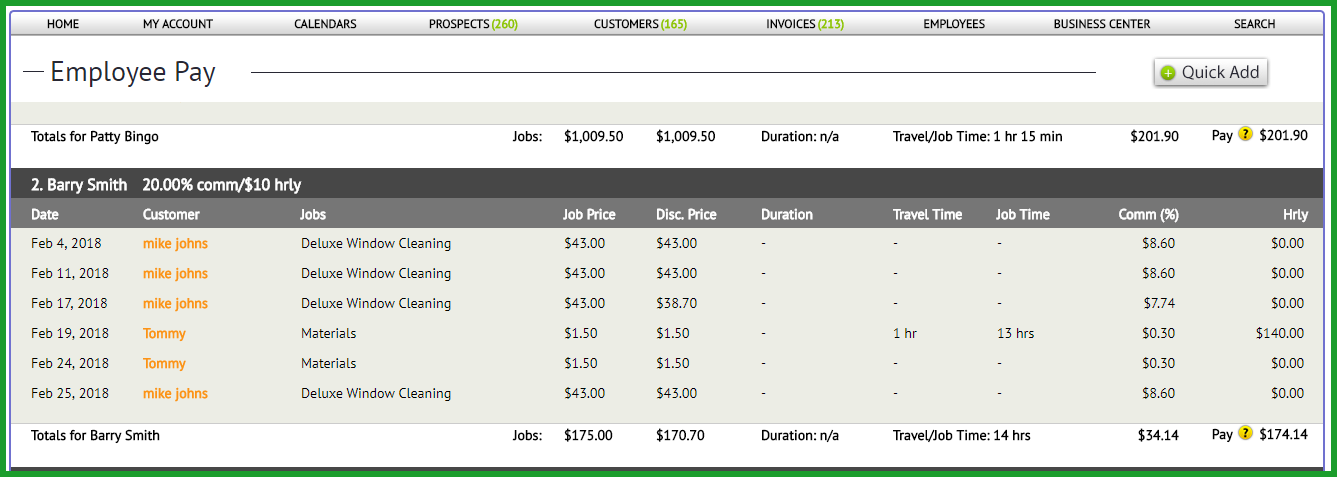Click the 1 hr travel time cell
Image resolution: width=1337 pixels, height=477 pixels.
click(905, 333)
